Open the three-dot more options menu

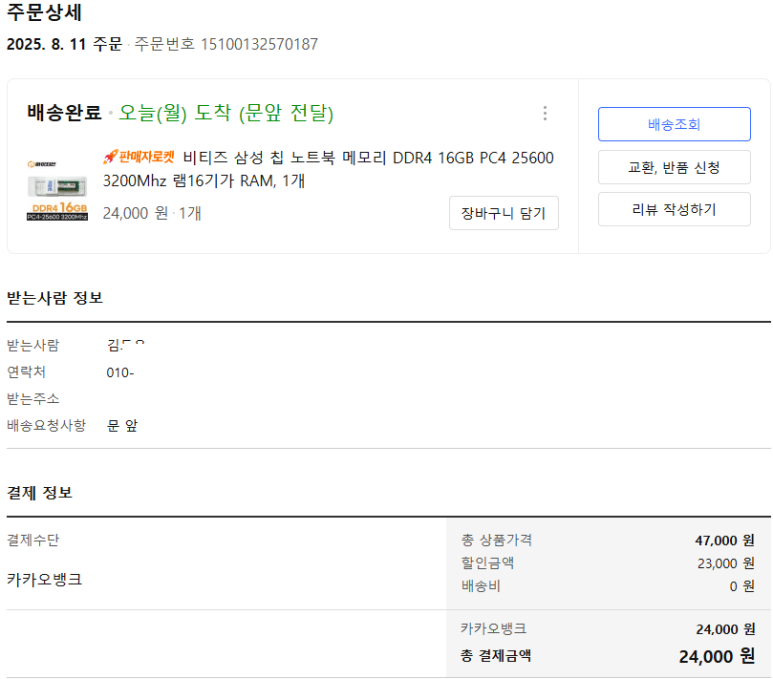(x=545, y=113)
